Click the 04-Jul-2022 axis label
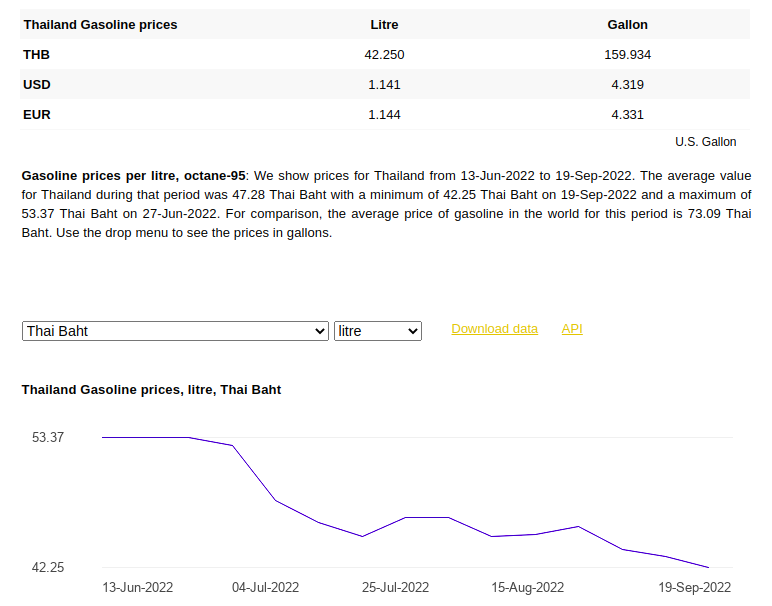The width and height of the screenshot is (772, 606). pyautogui.click(x=265, y=587)
